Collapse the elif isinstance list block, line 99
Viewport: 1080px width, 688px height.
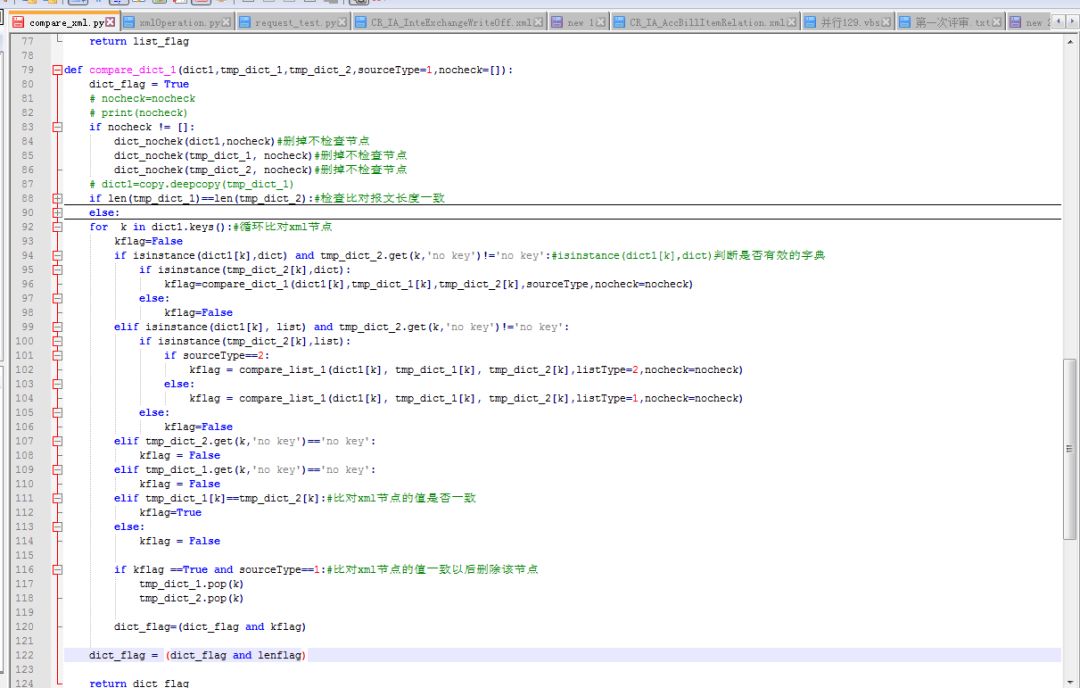point(57,327)
